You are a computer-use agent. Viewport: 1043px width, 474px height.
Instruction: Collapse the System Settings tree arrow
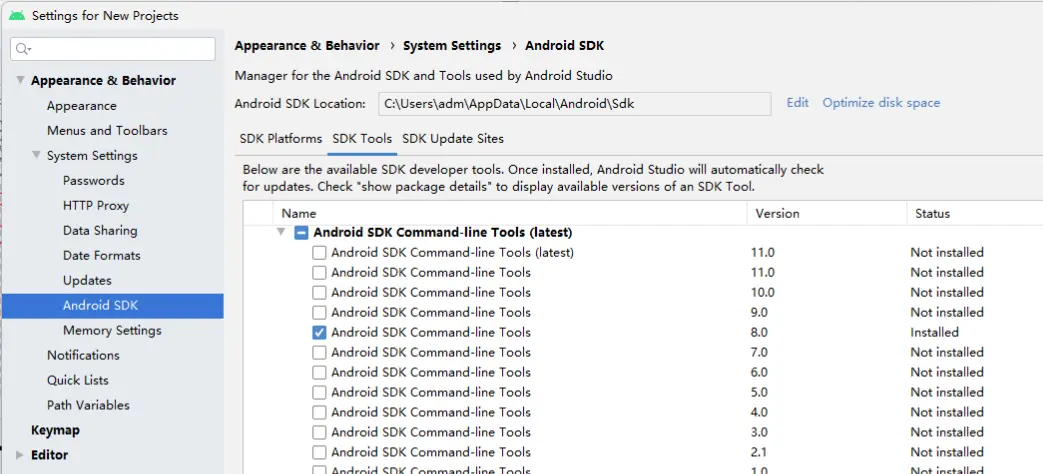point(36,156)
